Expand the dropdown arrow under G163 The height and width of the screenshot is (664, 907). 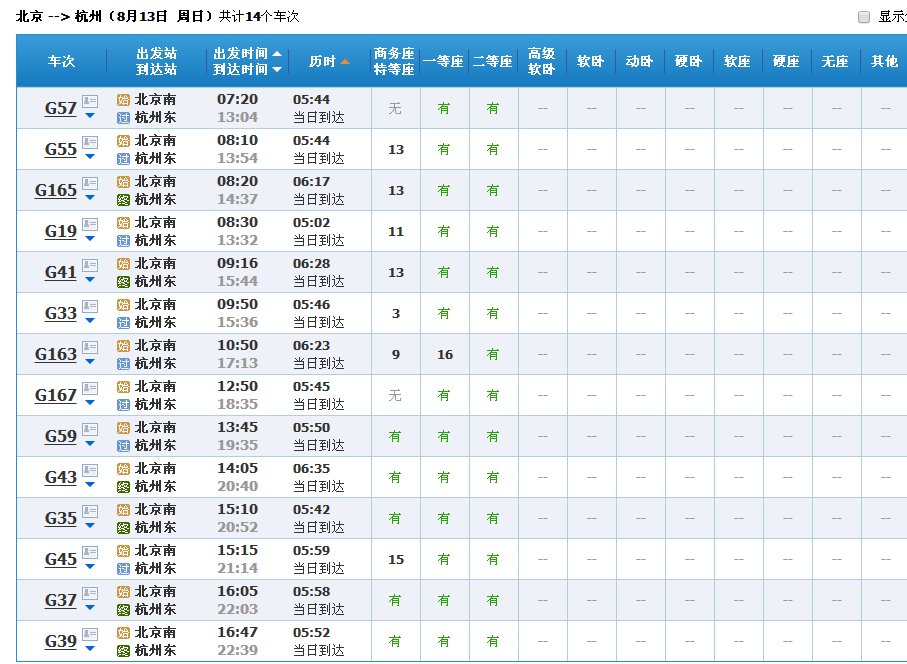tap(89, 363)
